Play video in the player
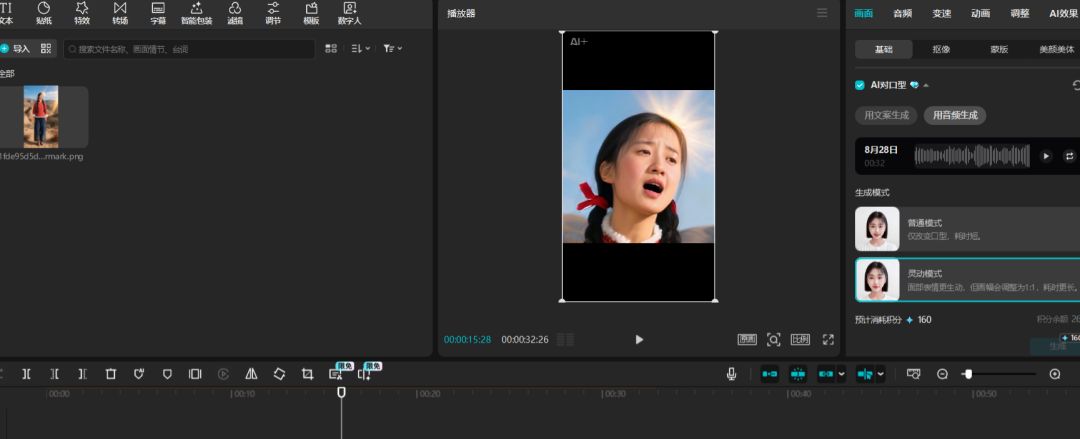Image resolution: width=1080 pixels, height=439 pixels. (x=638, y=339)
